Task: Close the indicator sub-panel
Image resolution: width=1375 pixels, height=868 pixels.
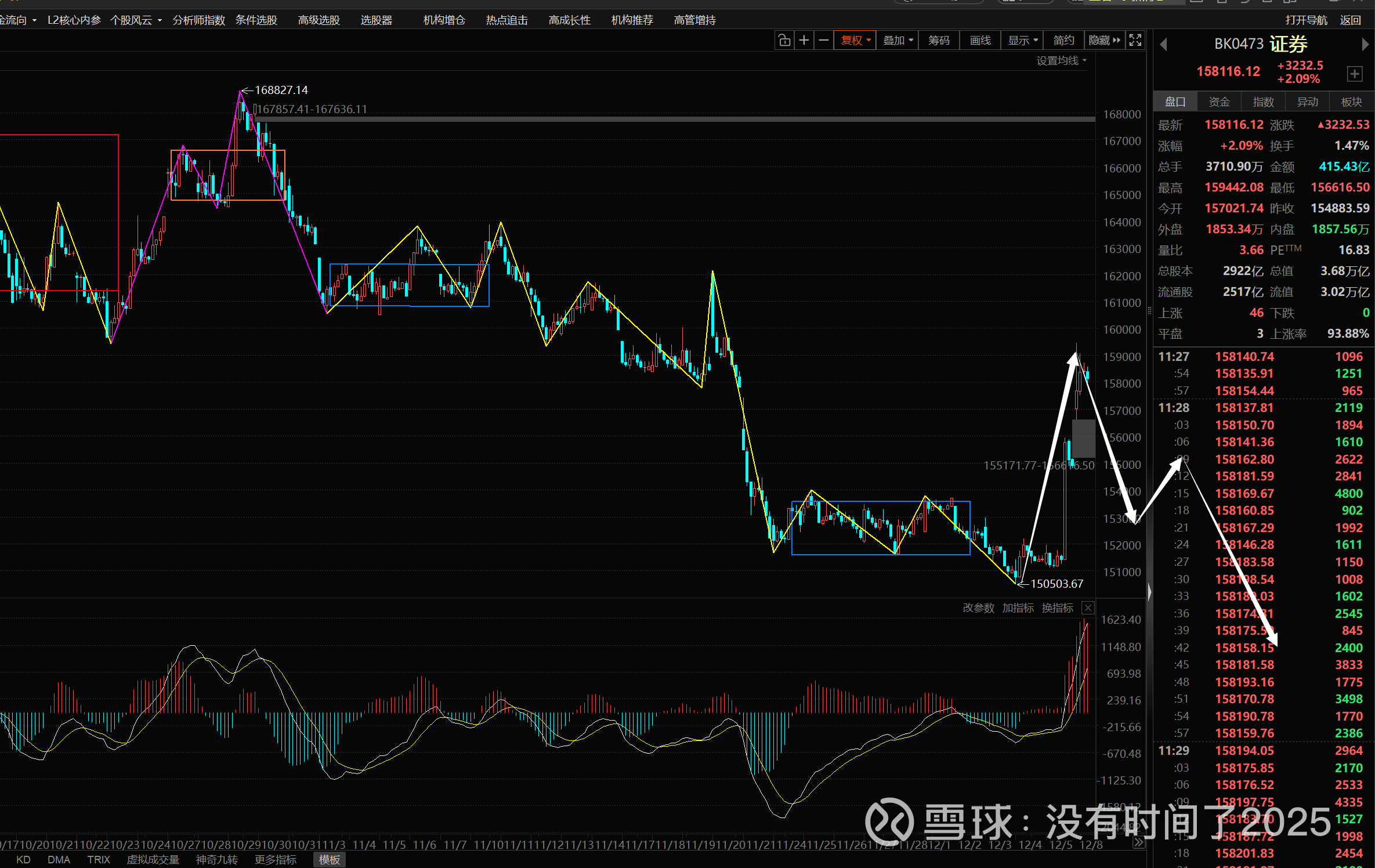Action: pyautogui.click(x=1088, y=608)
